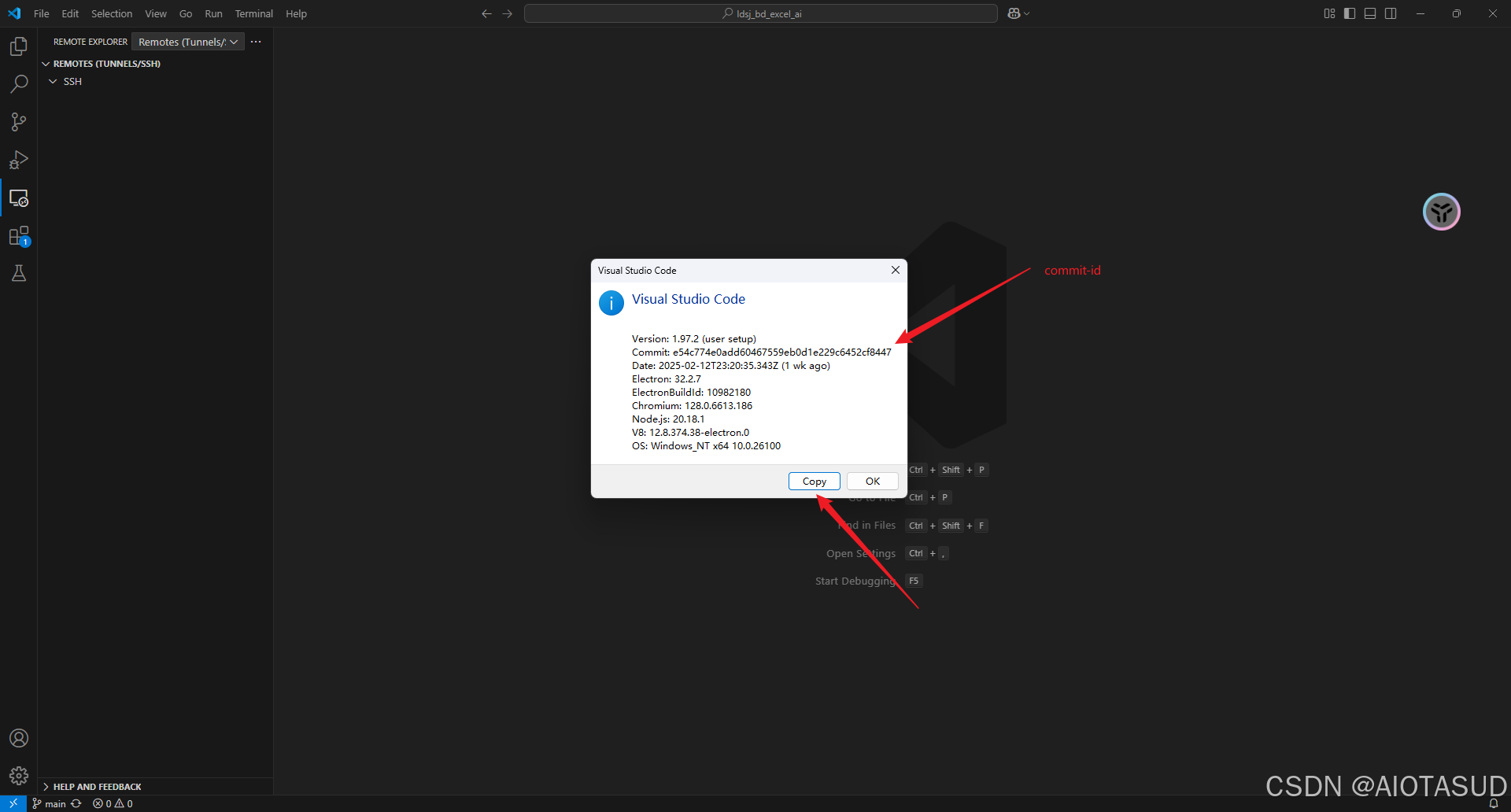
Task: Open the Search view icon
Action: (19, 84)
